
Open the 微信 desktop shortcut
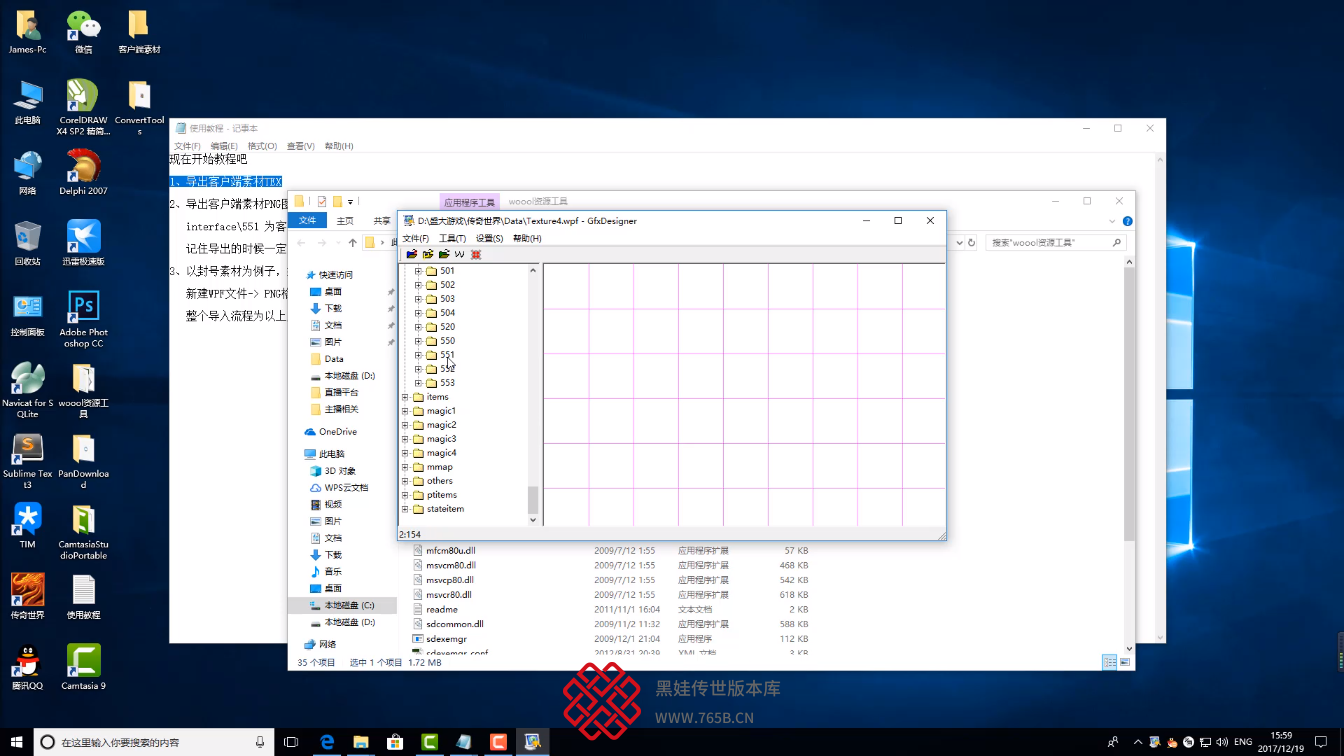point(83,31)
